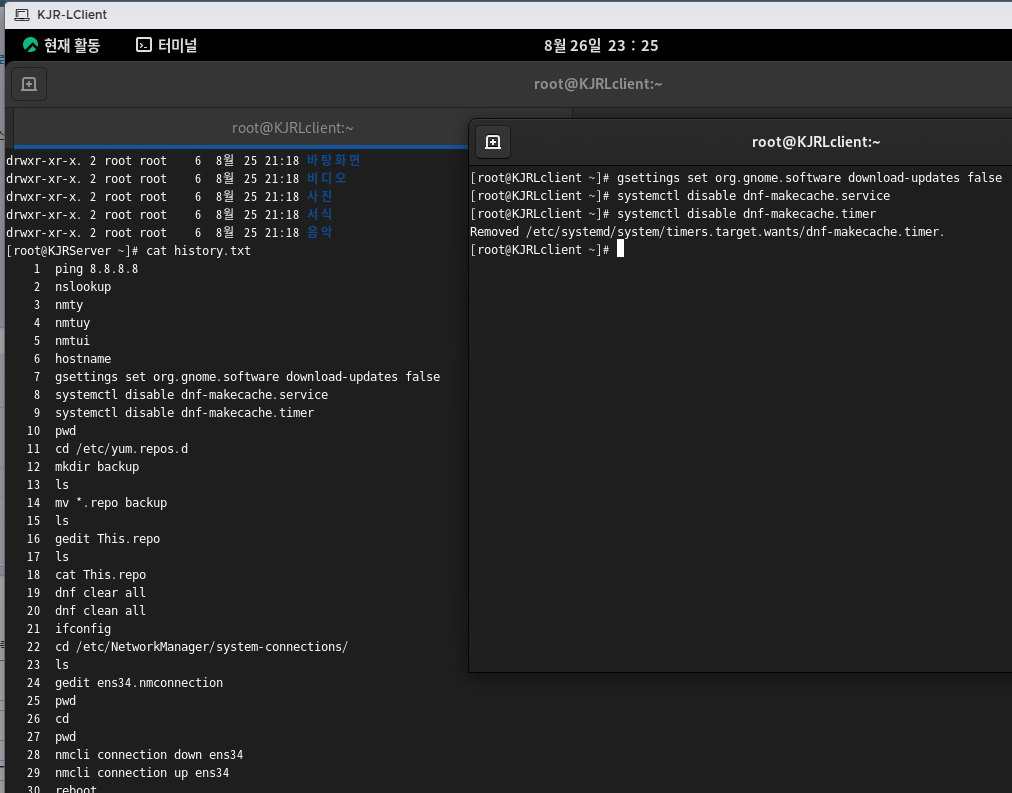Image resolution: width=1012 pixels, height=793 pixels.
Task: Click the front terminal's empty prompt cursor
Action: [620, 249]
